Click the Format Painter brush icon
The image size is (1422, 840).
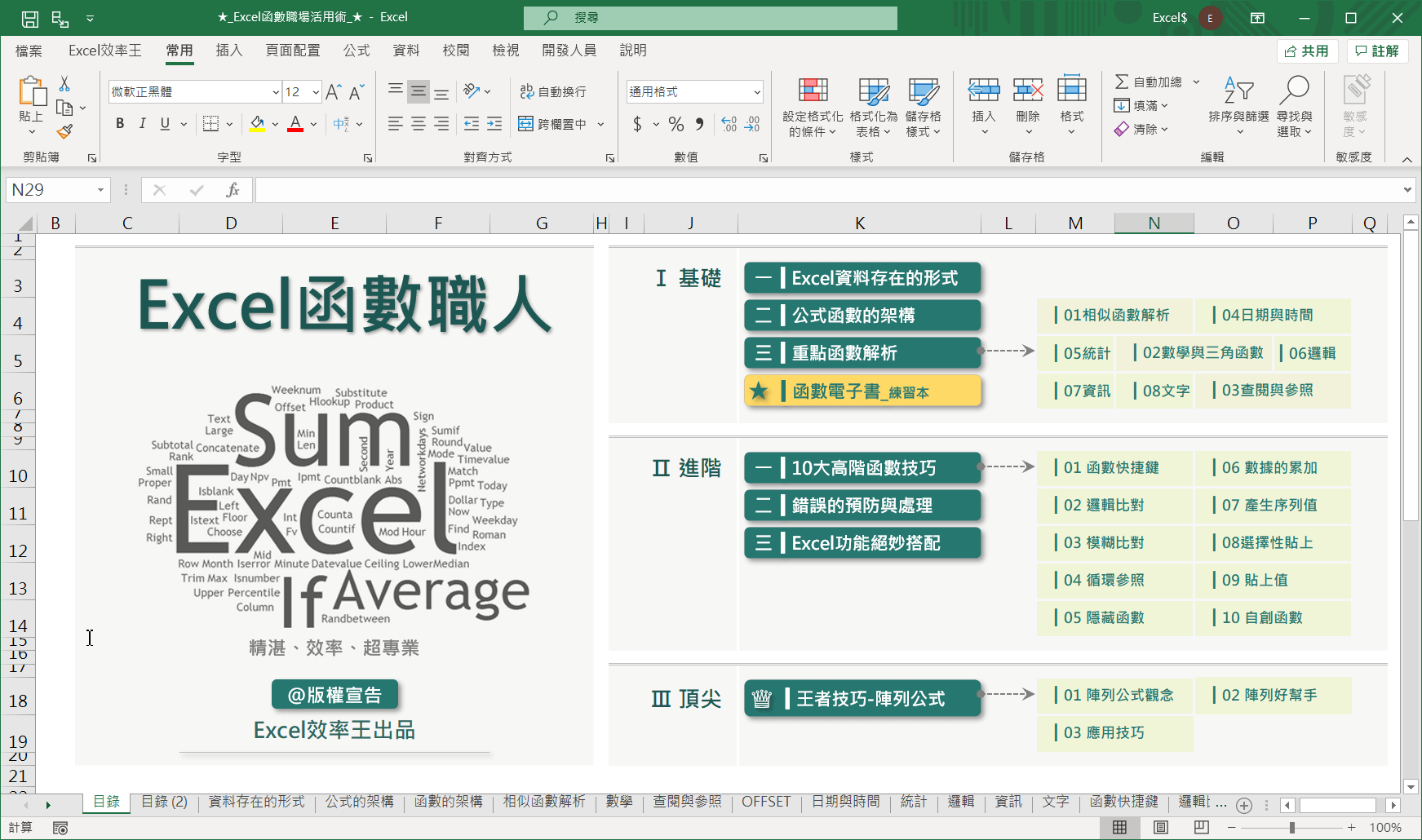(64, 131)
